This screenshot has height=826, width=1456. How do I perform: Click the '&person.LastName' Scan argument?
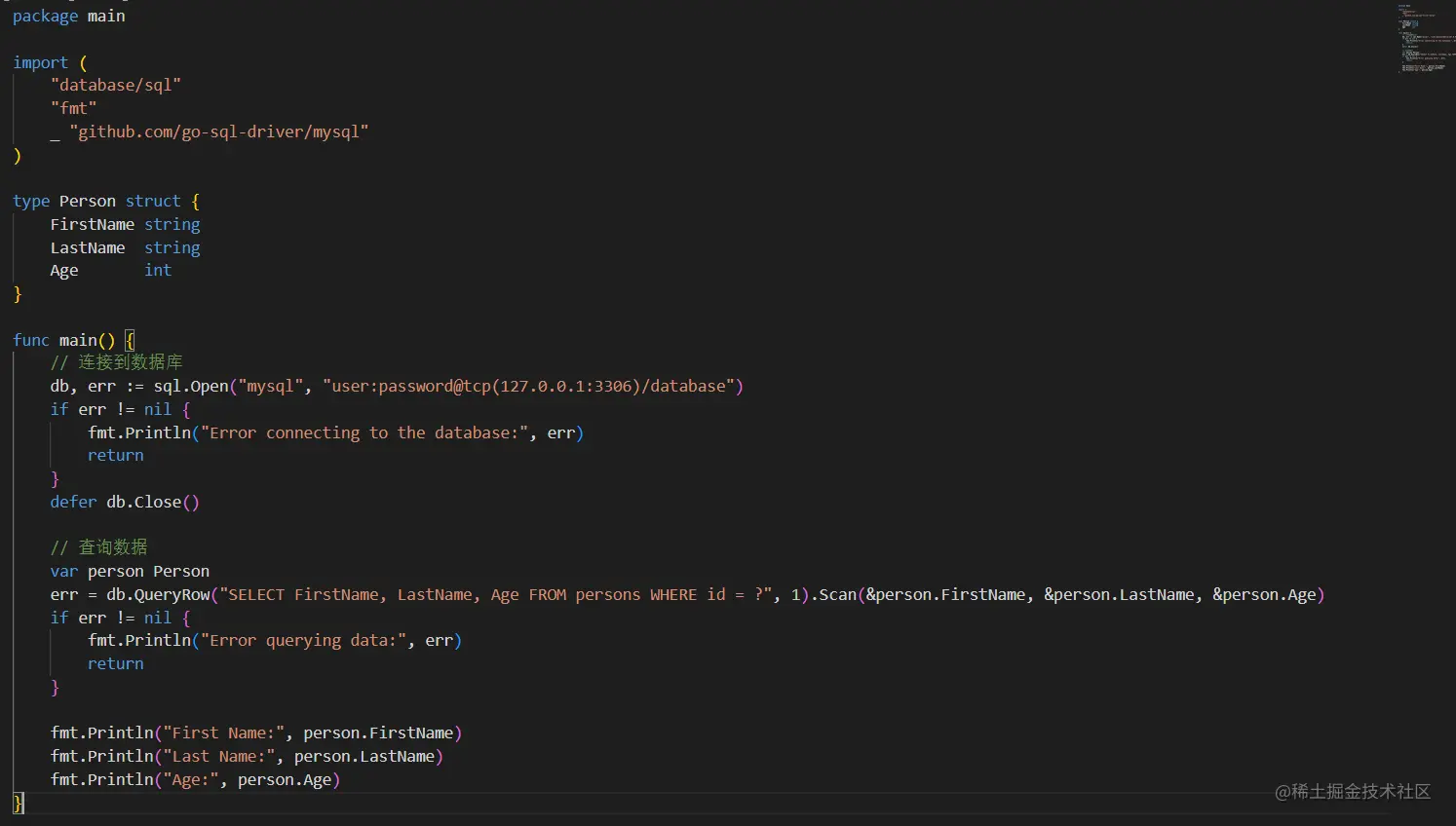[x=1120, y=595]
